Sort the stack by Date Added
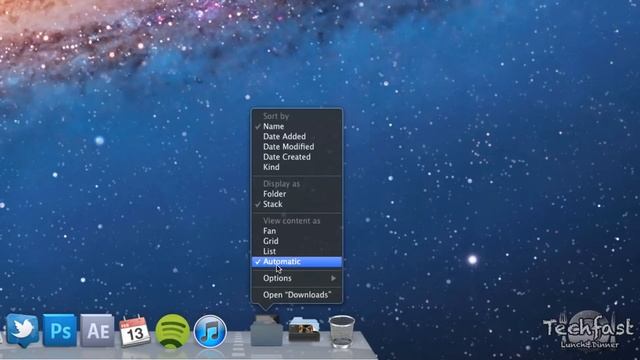Viewport: 640px width, 360px height. (297, 137)
